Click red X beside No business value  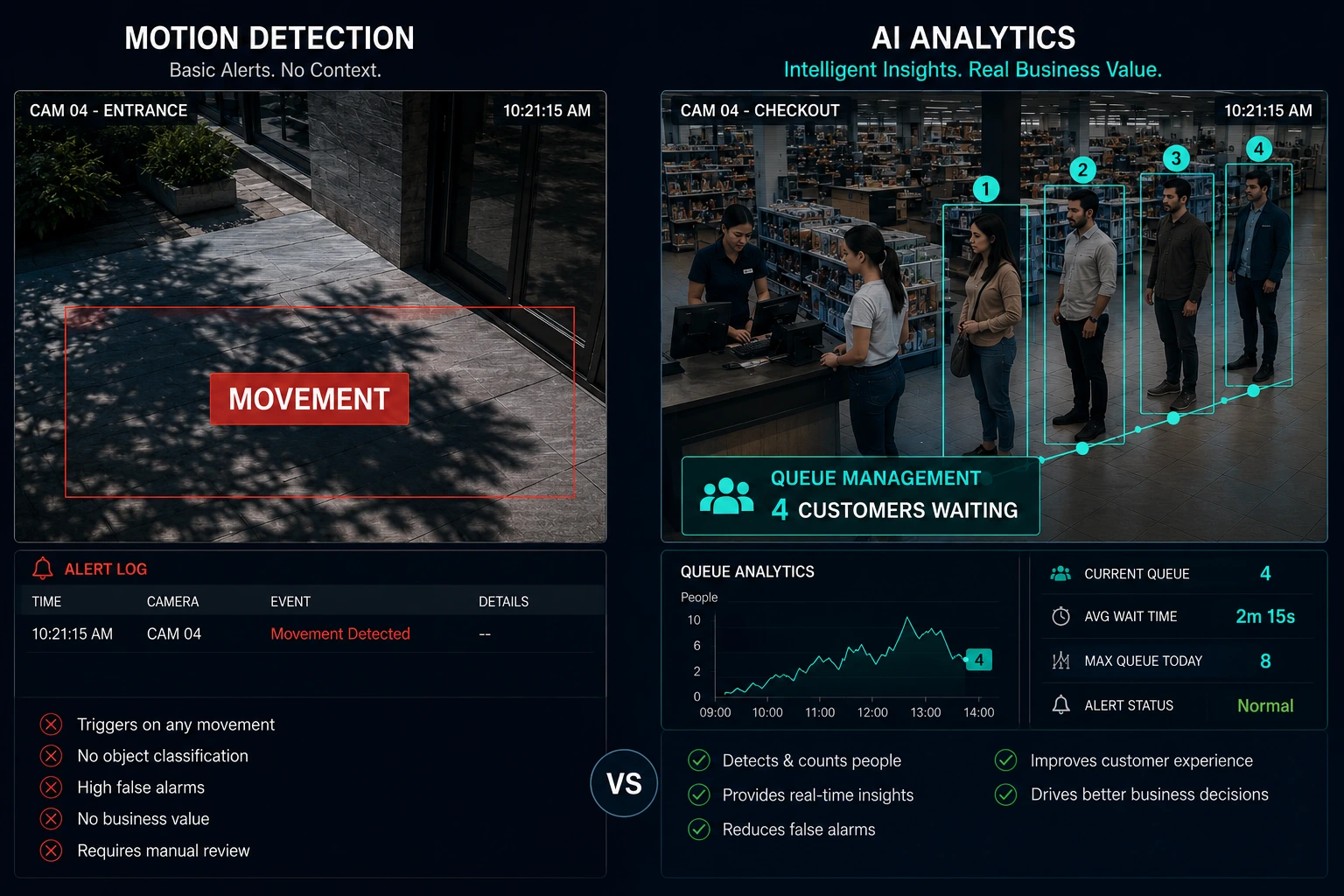[52, 819]
